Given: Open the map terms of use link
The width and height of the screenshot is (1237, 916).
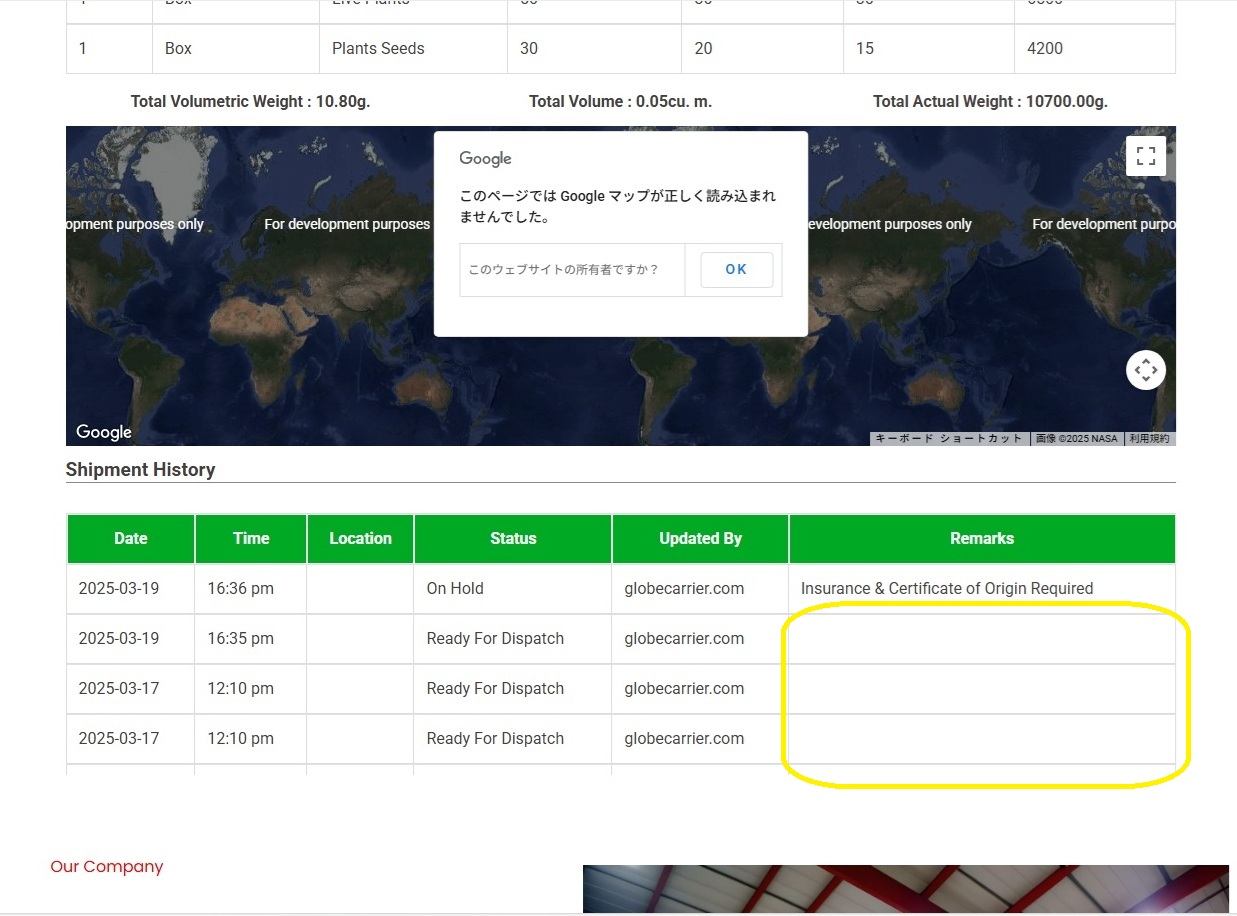Looking at the screenshot, I should (x=1149, y=438).
